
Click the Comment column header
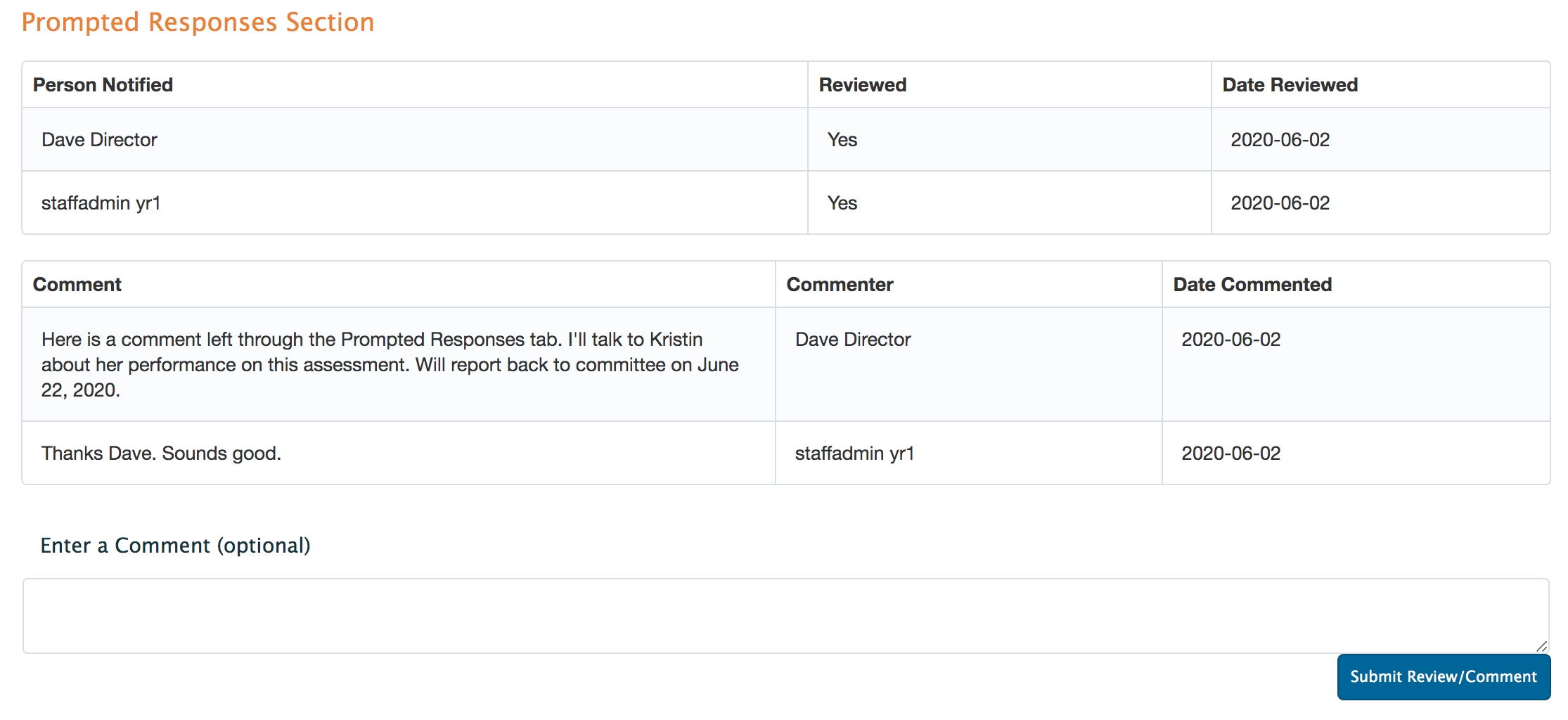pos(77,285)
